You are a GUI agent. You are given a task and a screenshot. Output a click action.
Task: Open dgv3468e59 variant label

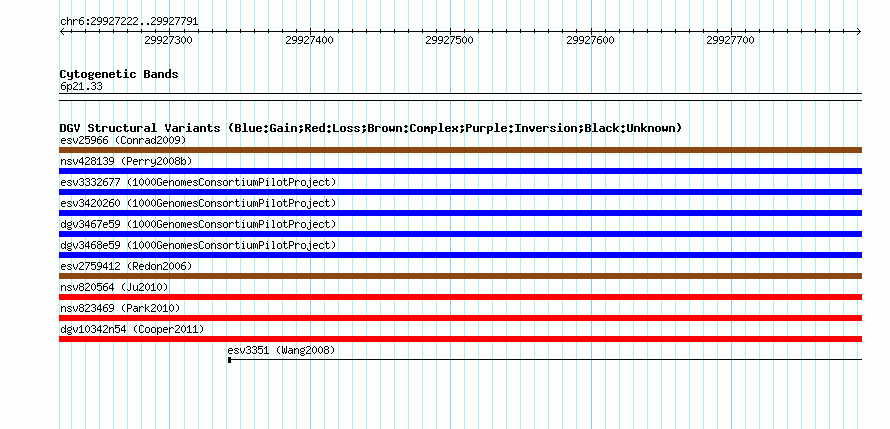point(198,245)
